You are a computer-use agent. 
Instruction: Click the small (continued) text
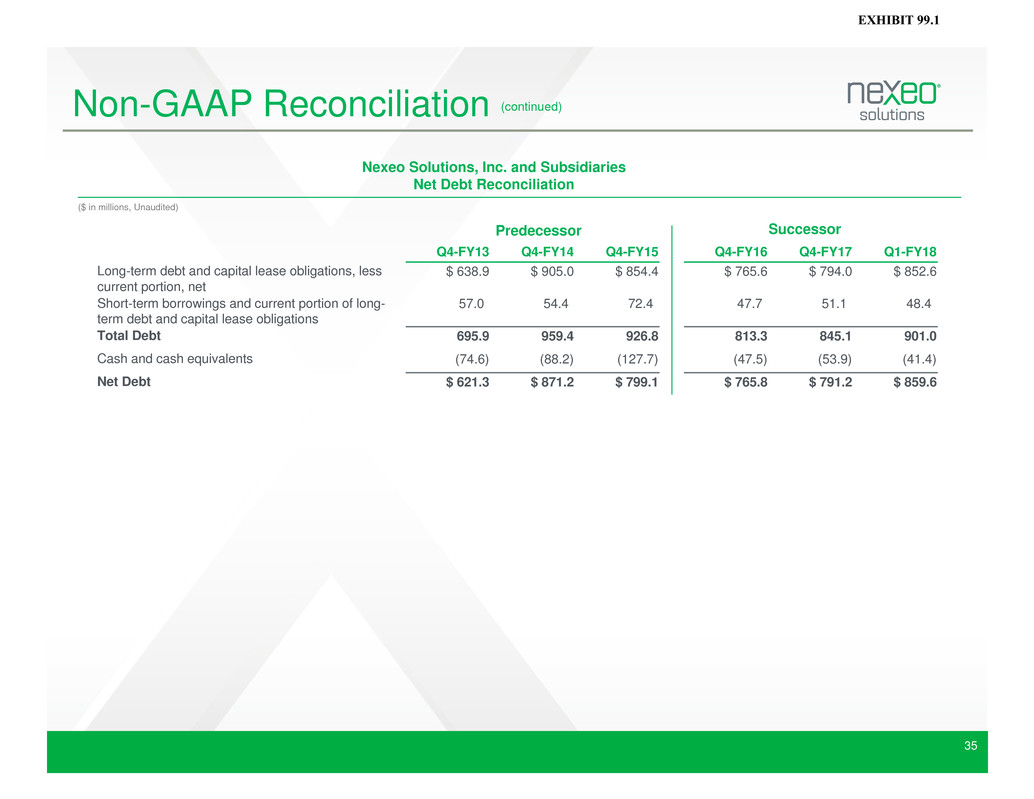[x=532, y=106]
